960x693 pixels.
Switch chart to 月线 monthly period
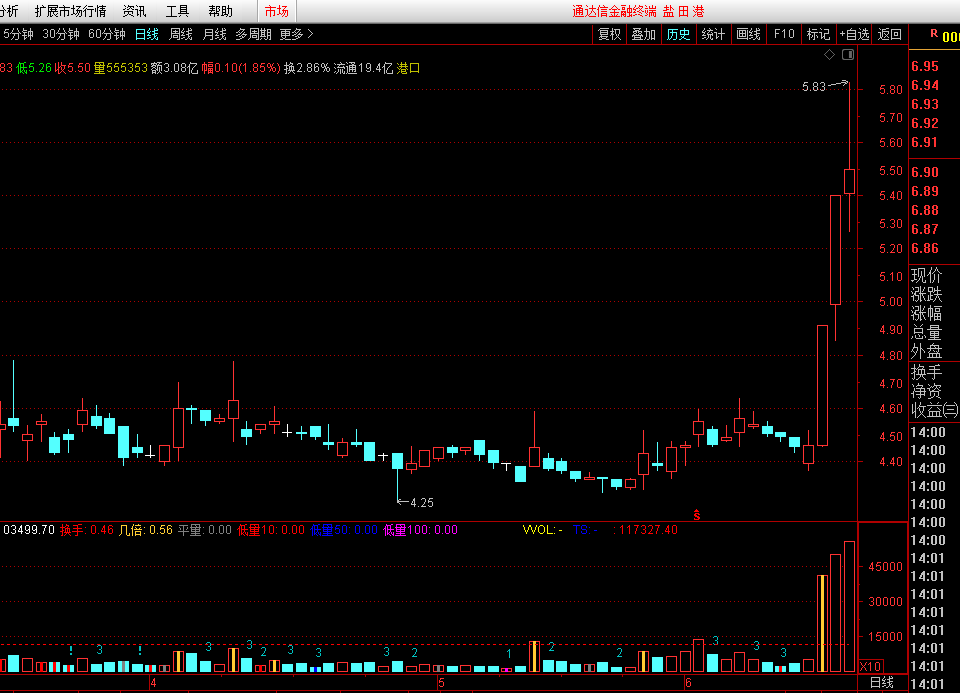click(214, 34)
